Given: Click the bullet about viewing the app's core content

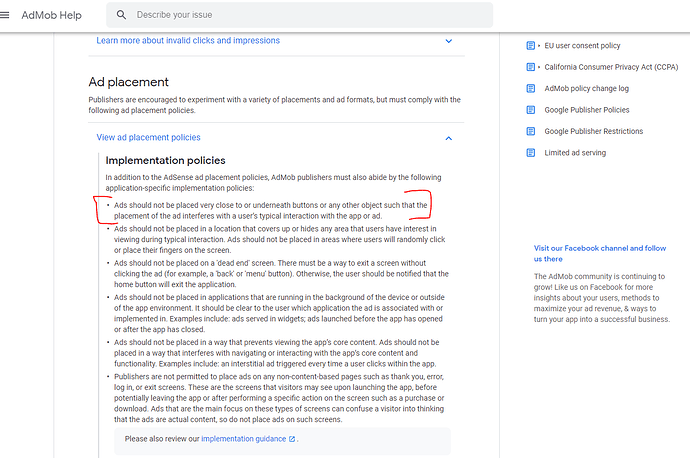Looking at the screenshot, I should coord(276,353).
